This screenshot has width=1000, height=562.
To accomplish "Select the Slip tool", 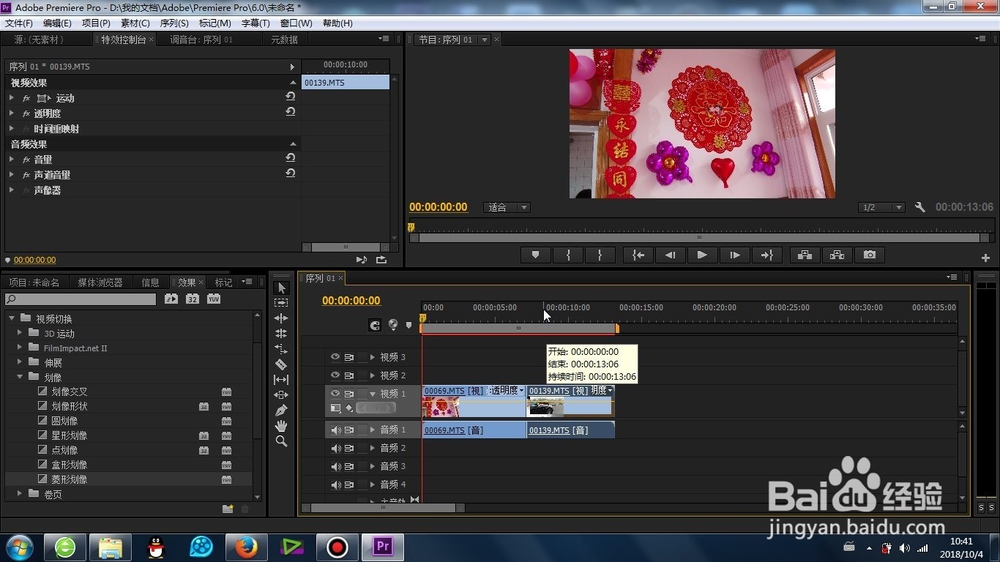I will pos(281,380).
